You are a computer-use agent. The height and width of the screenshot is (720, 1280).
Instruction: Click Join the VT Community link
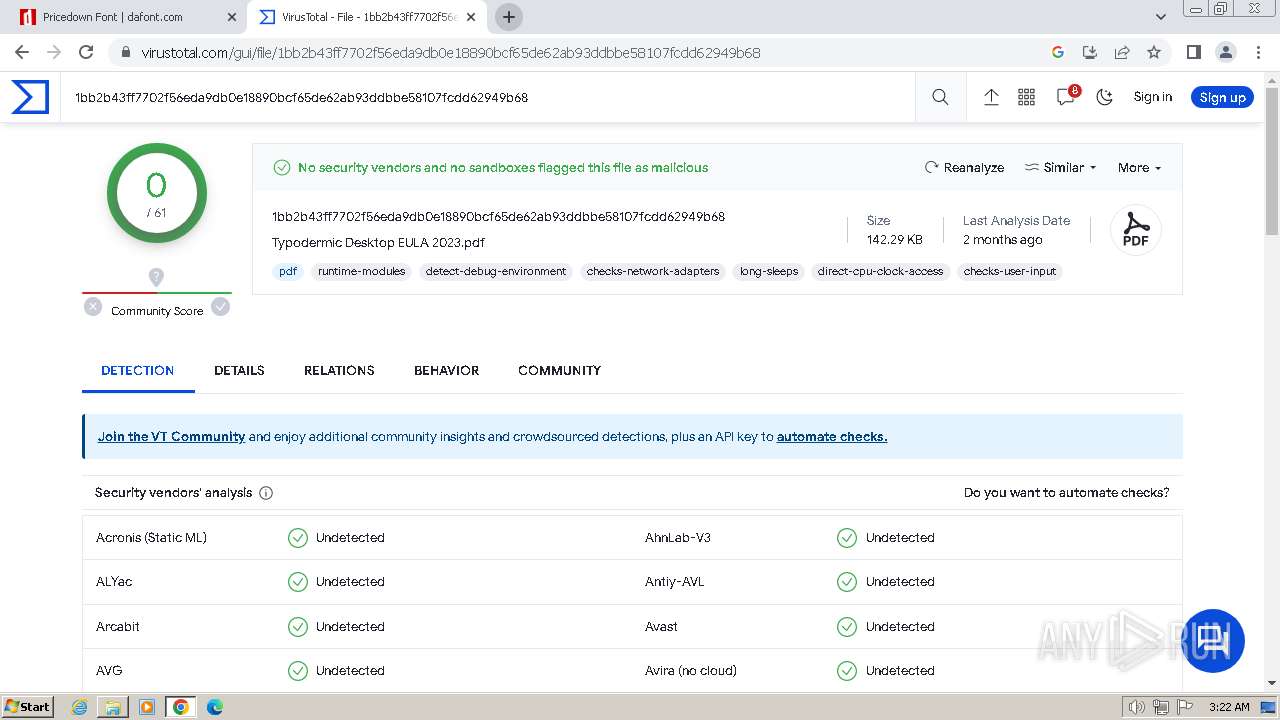[x=171, y=437]
